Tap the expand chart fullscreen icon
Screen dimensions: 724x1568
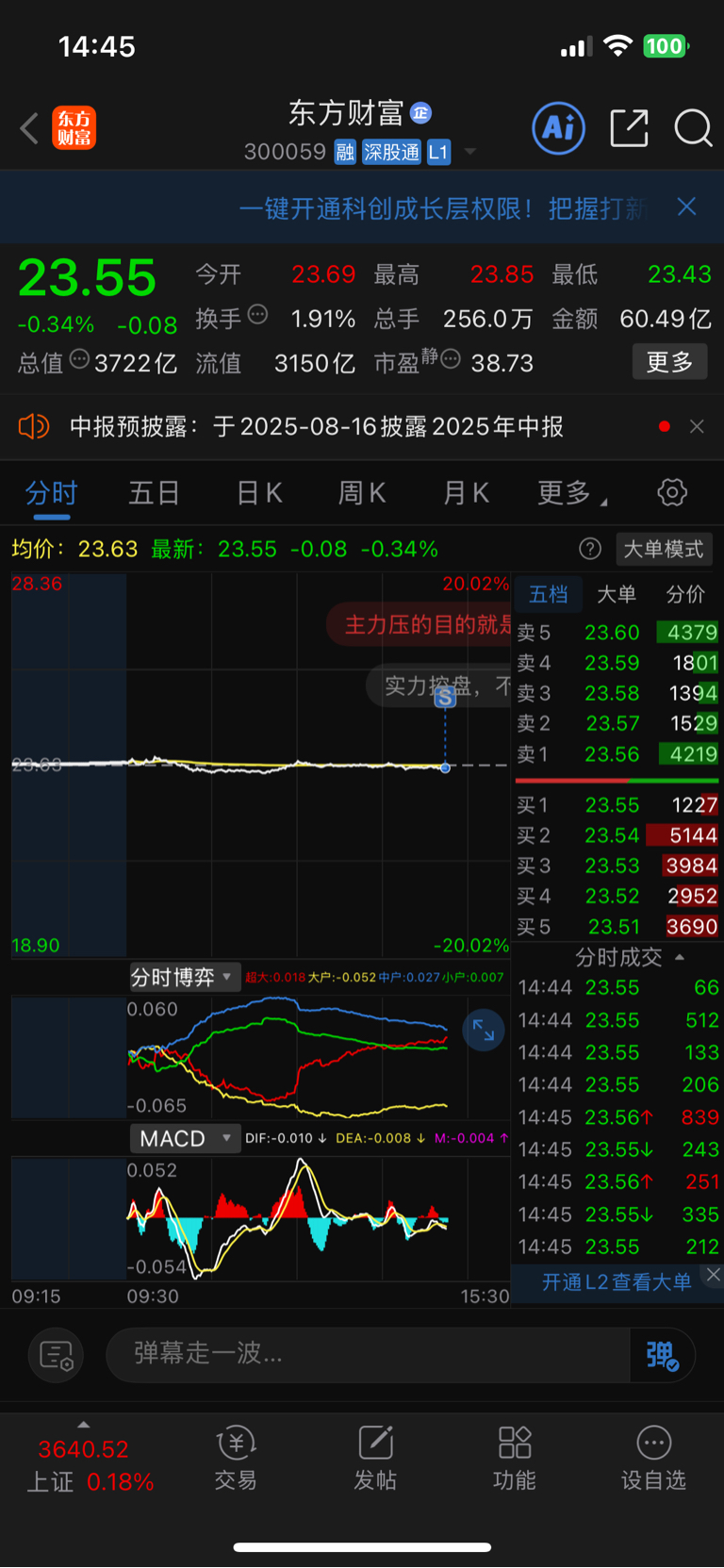coord(484,1030)
